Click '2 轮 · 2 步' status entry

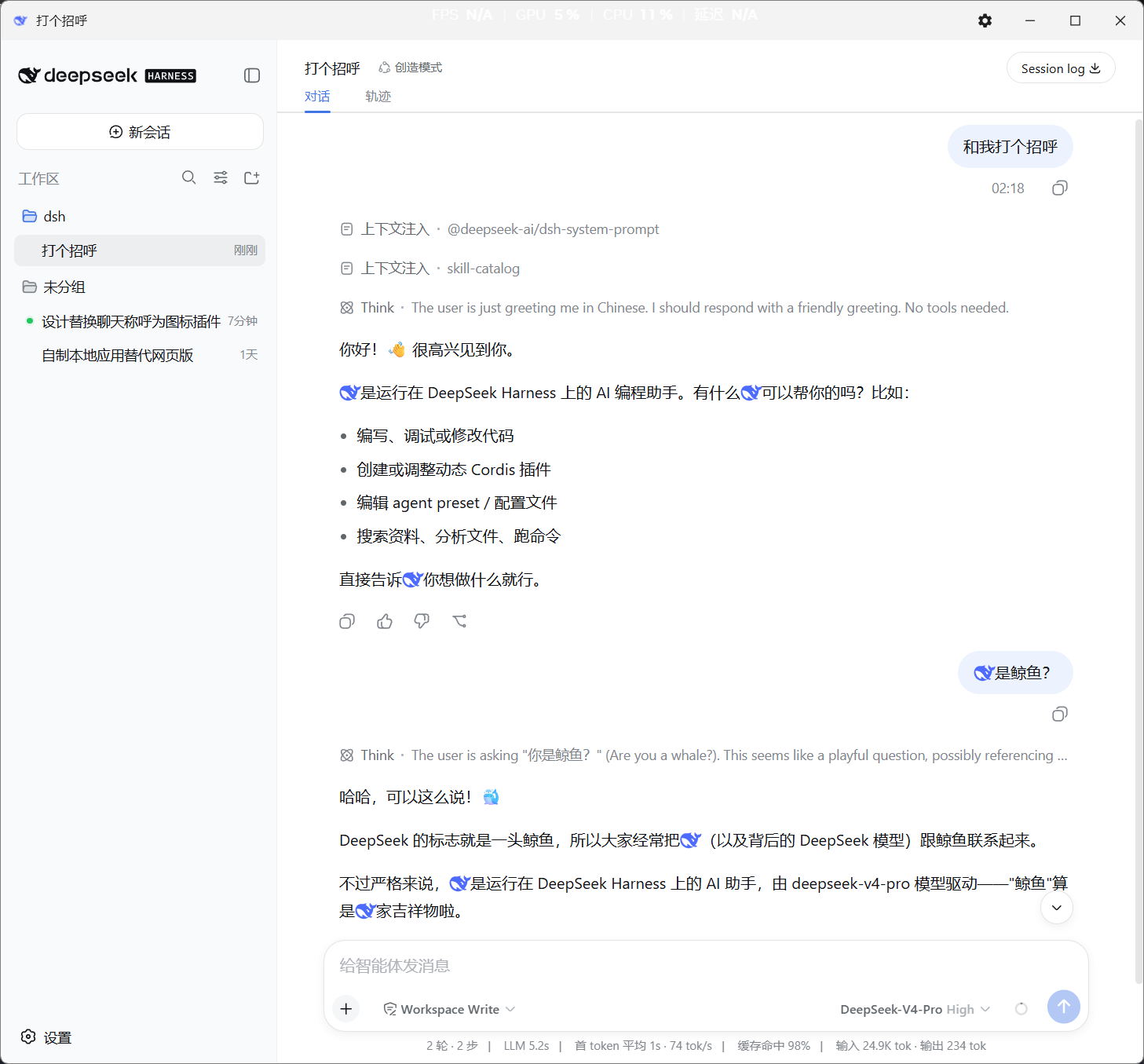pos(452,1046)
